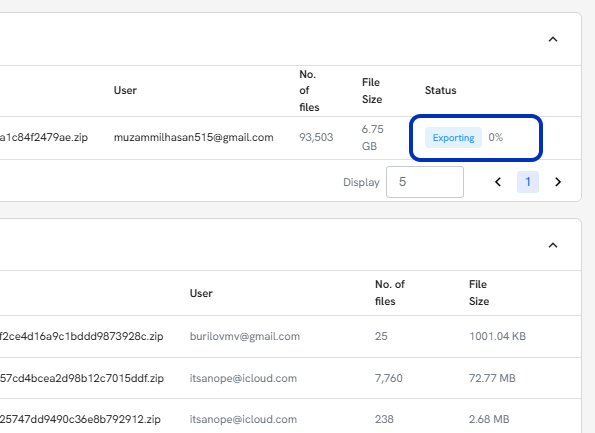Open the a1c84f2479ae.zip file entry
Image resolution: width=595 pixels, height=433 pixels.
[x=44, y=137]
